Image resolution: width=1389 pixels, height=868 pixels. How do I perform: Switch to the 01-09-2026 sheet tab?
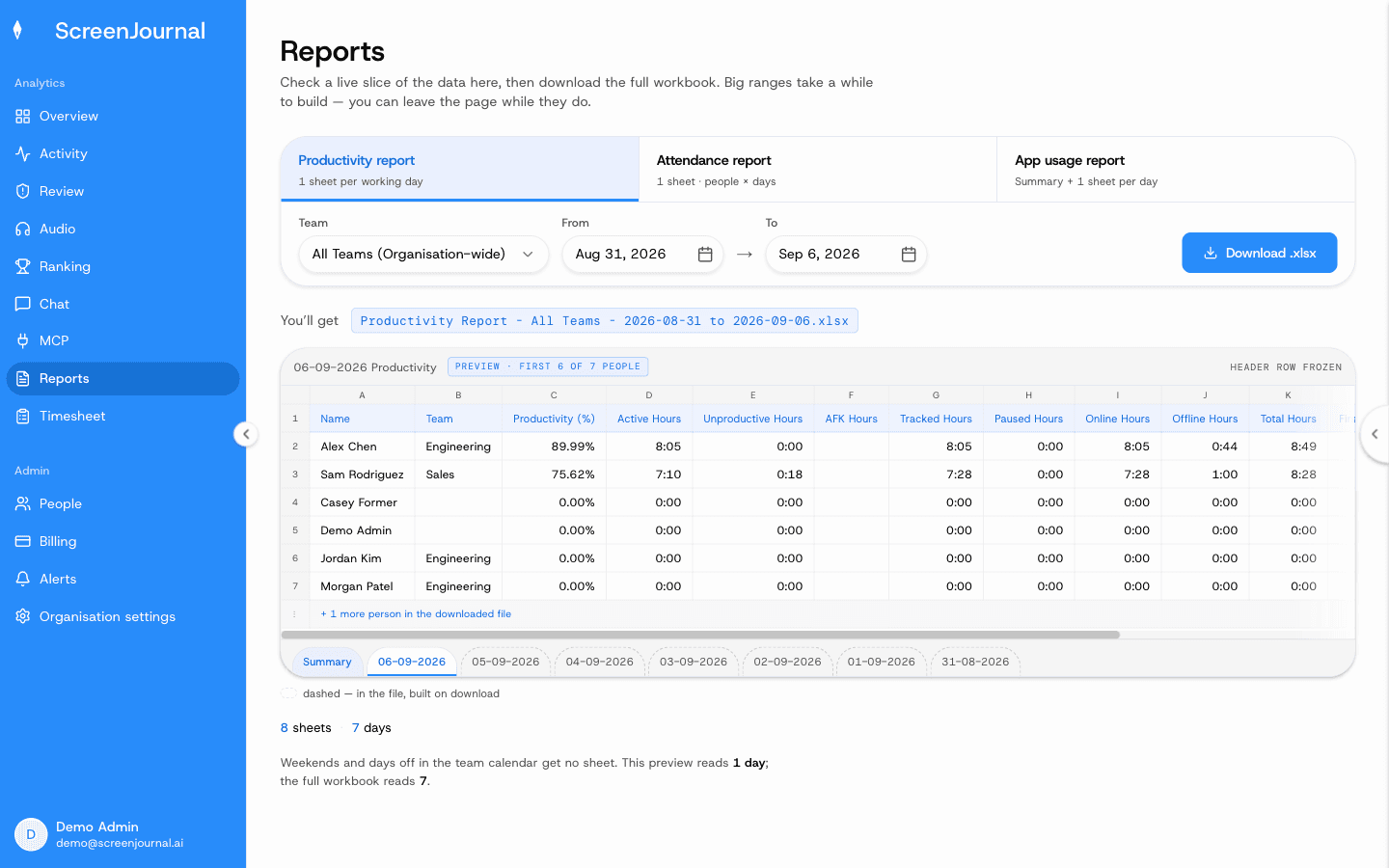(x=882, y=663)
